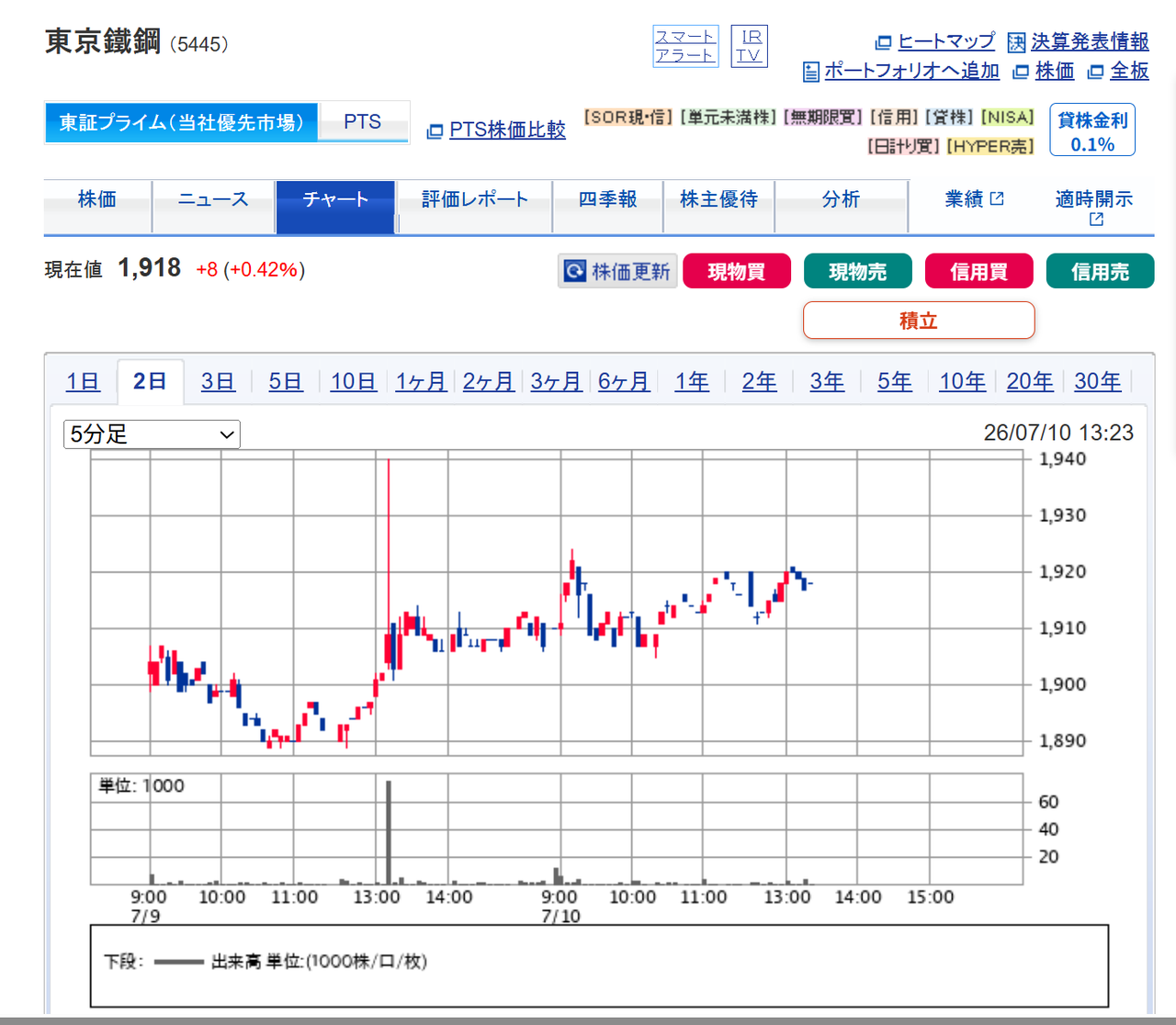Click the 現物売 button
Screen dimensions: 1176x1025
click(x=858, y=271)
